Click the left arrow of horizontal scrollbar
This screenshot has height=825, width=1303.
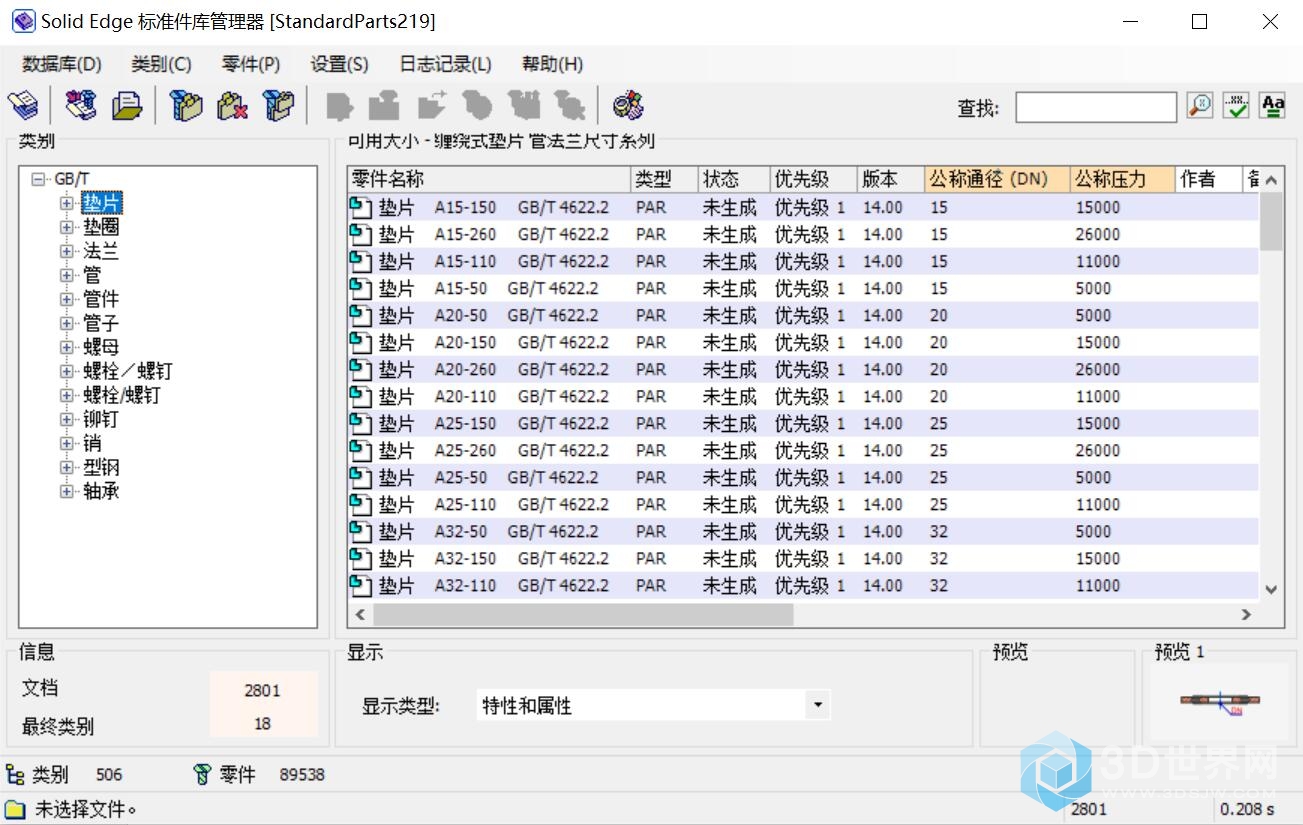pos(360,614)
